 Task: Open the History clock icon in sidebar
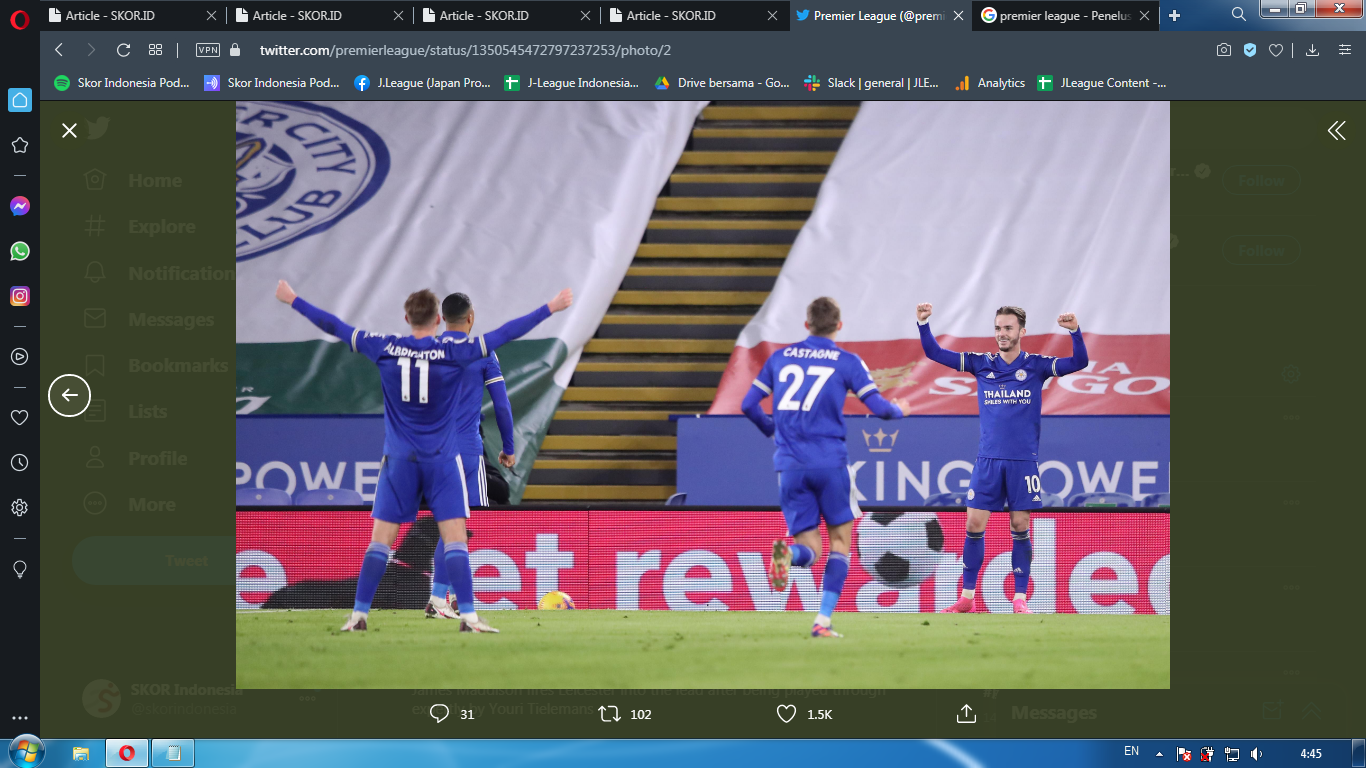[x=20, y=462]
